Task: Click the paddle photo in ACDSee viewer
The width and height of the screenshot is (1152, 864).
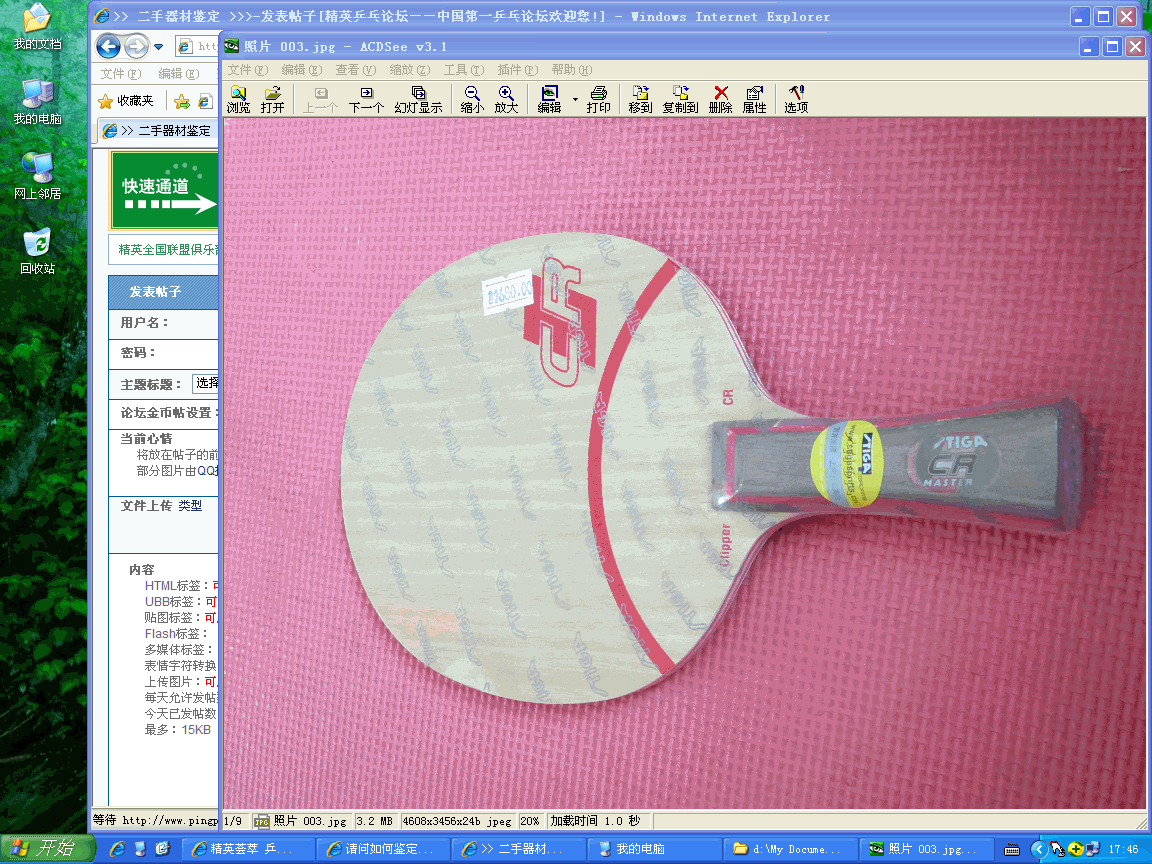Action: 683,463
